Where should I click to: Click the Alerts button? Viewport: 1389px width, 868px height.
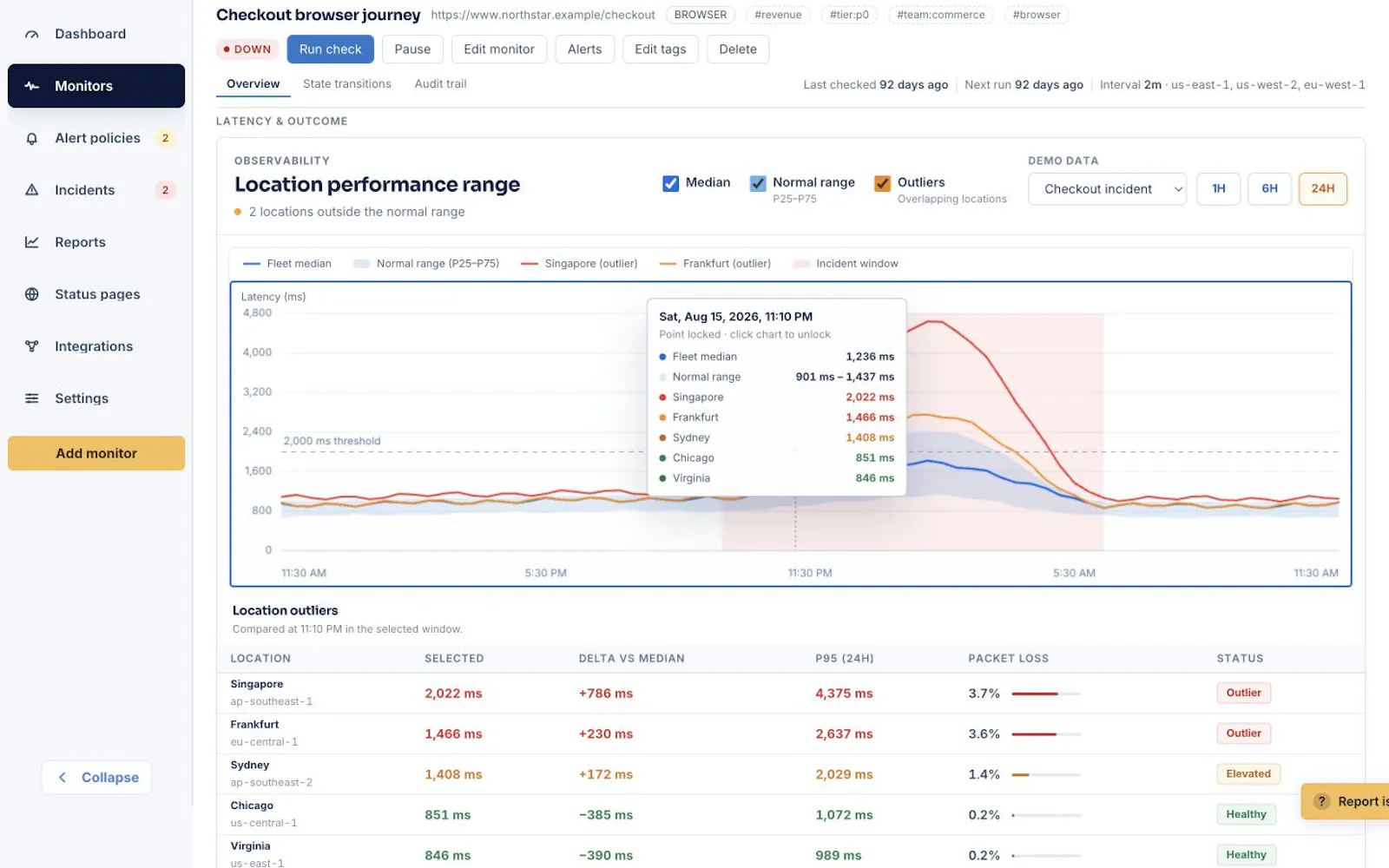click(x=584, y=49)
